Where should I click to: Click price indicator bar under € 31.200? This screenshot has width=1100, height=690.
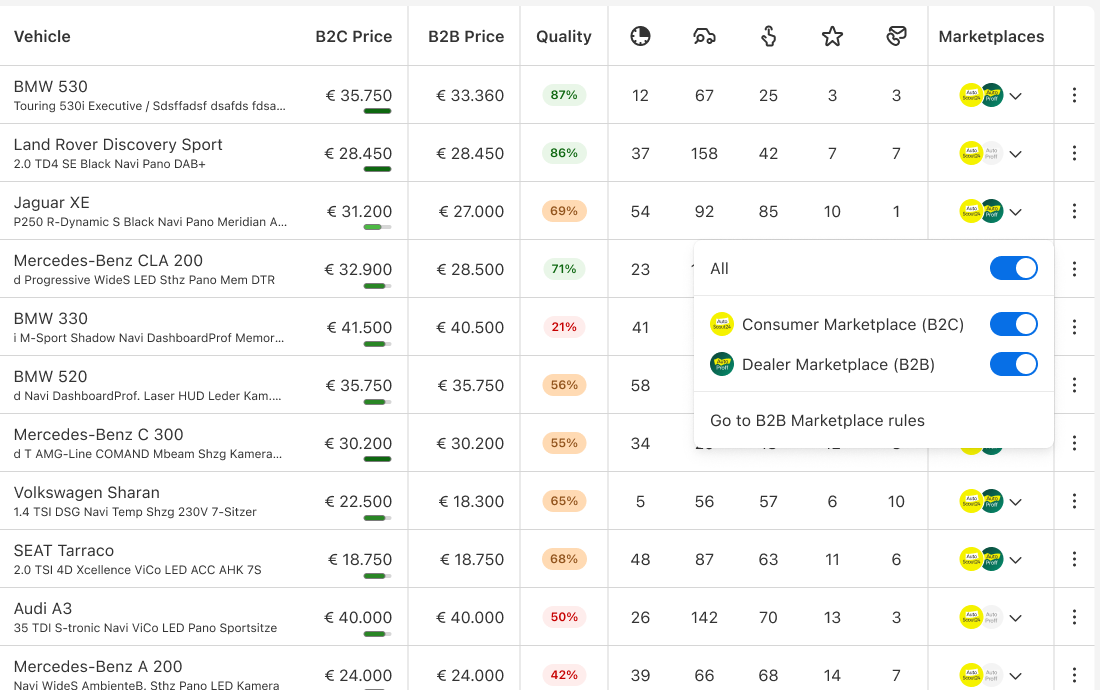377,227
